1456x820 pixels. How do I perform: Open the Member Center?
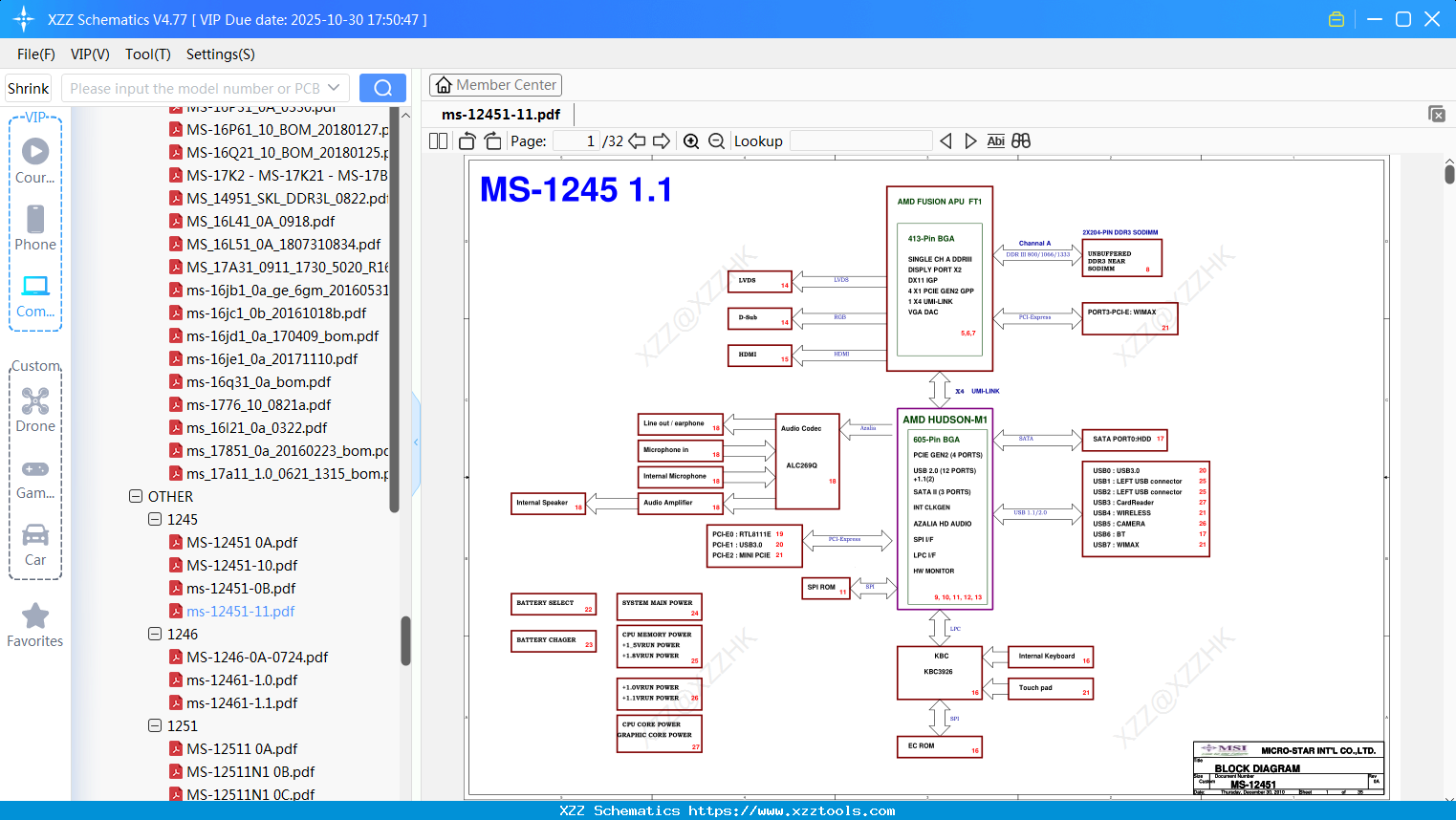pyautogui.click(x=495, y=85)
